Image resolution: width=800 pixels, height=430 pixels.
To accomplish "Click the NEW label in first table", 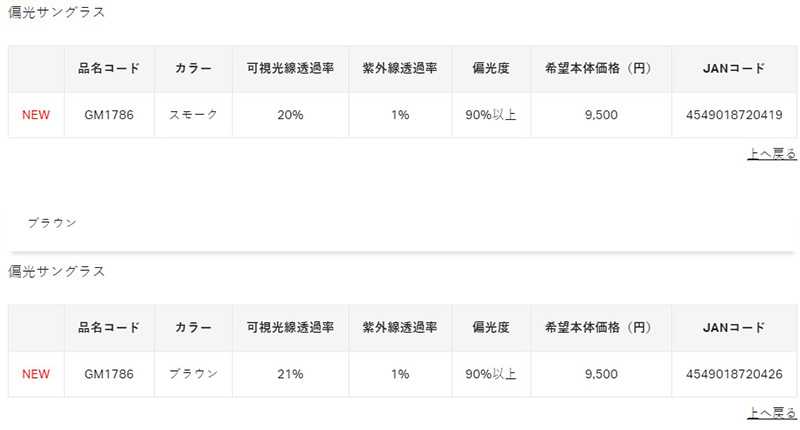I will [x=36, y=115].
